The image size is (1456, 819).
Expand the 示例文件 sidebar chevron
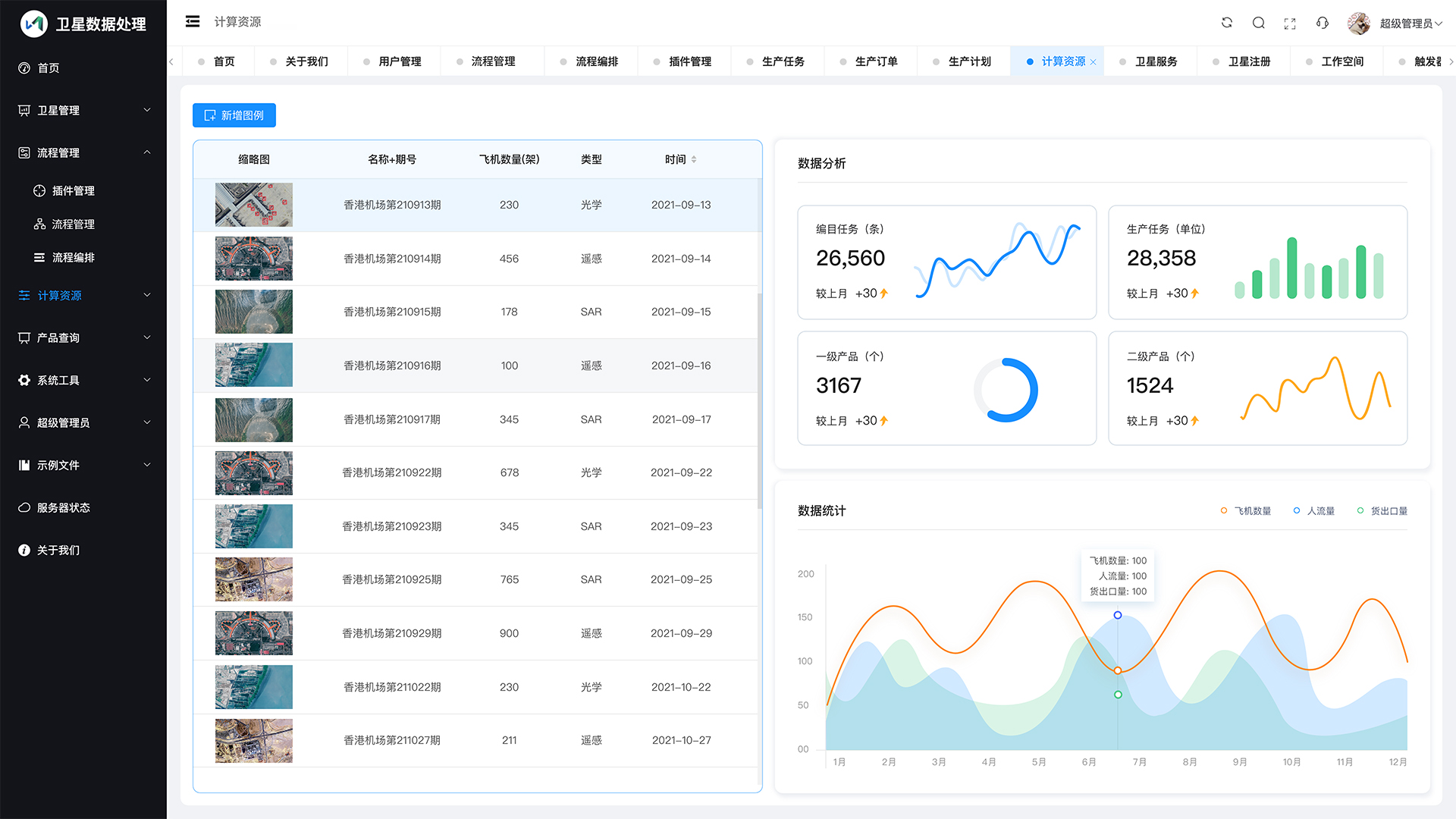pyautogui.click(x=147, y=465)
